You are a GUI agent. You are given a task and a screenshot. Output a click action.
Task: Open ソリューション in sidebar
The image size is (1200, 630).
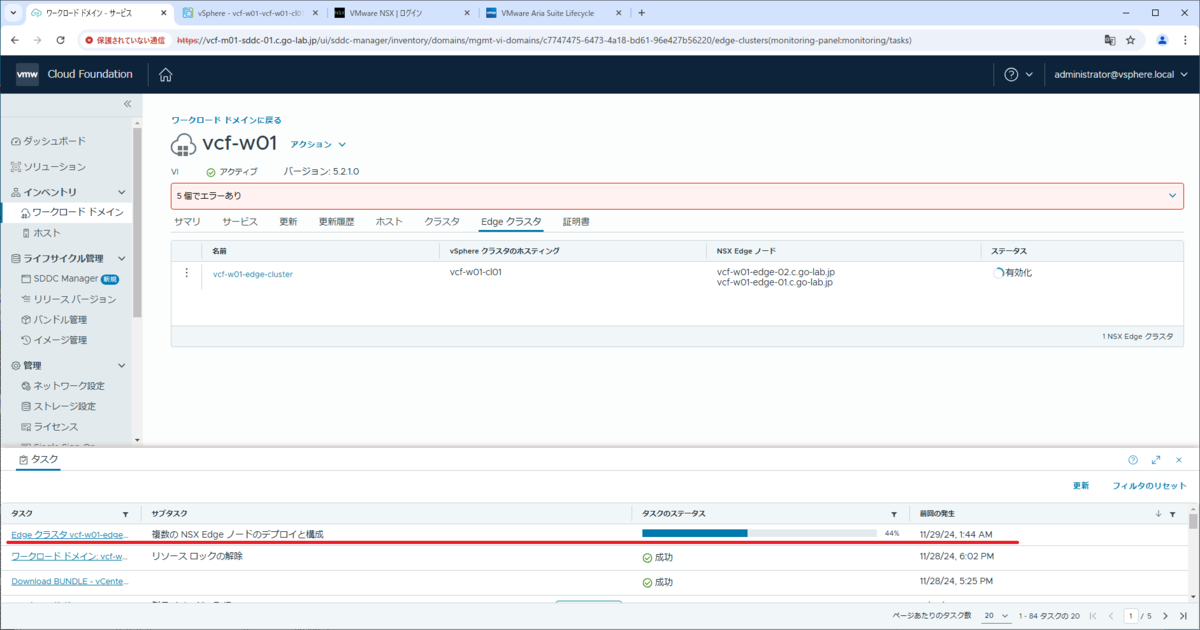55,166
